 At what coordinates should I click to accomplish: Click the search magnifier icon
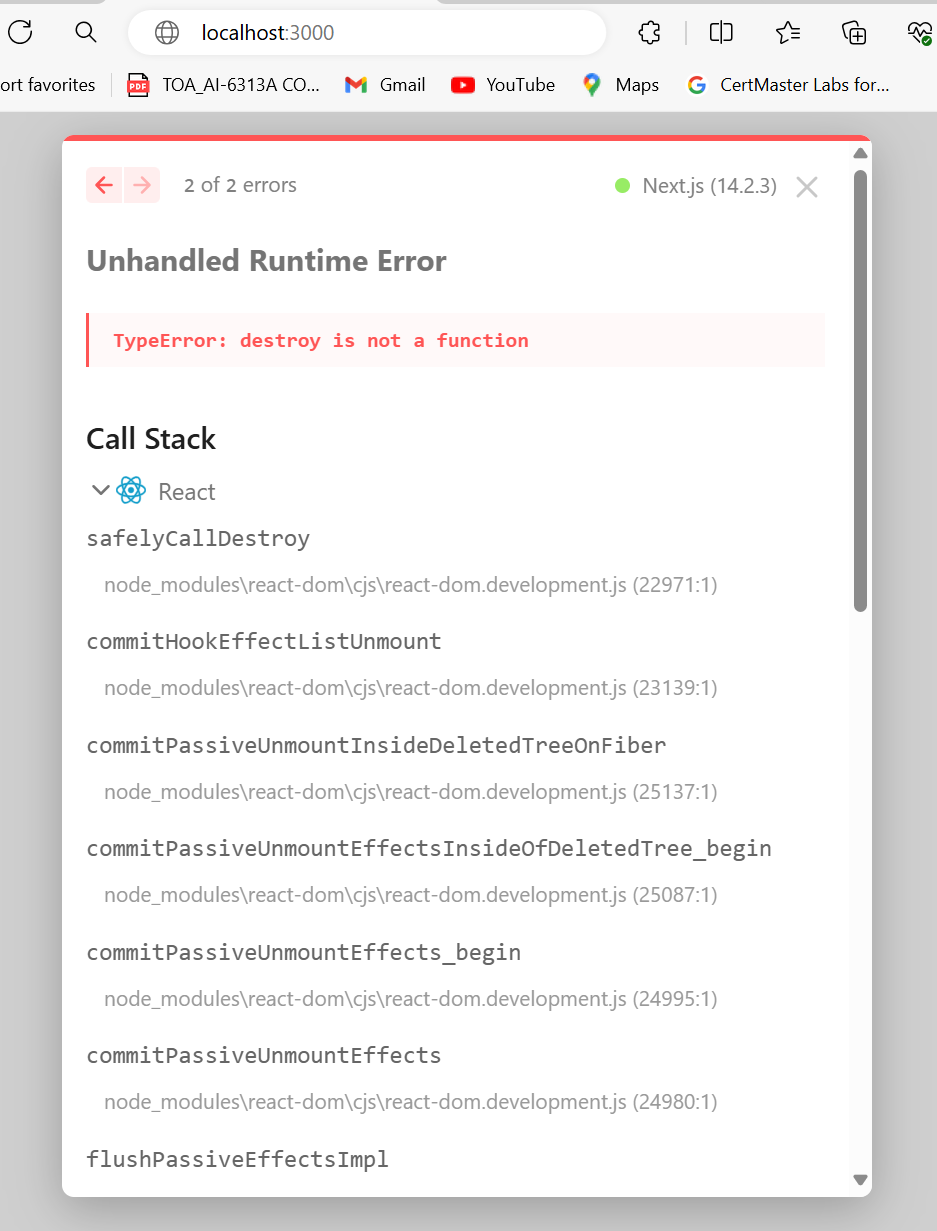point(86,33)
